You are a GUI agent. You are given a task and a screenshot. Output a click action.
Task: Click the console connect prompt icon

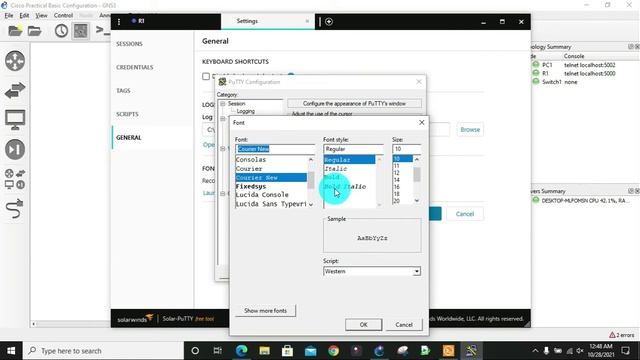[x=102, y=30]
